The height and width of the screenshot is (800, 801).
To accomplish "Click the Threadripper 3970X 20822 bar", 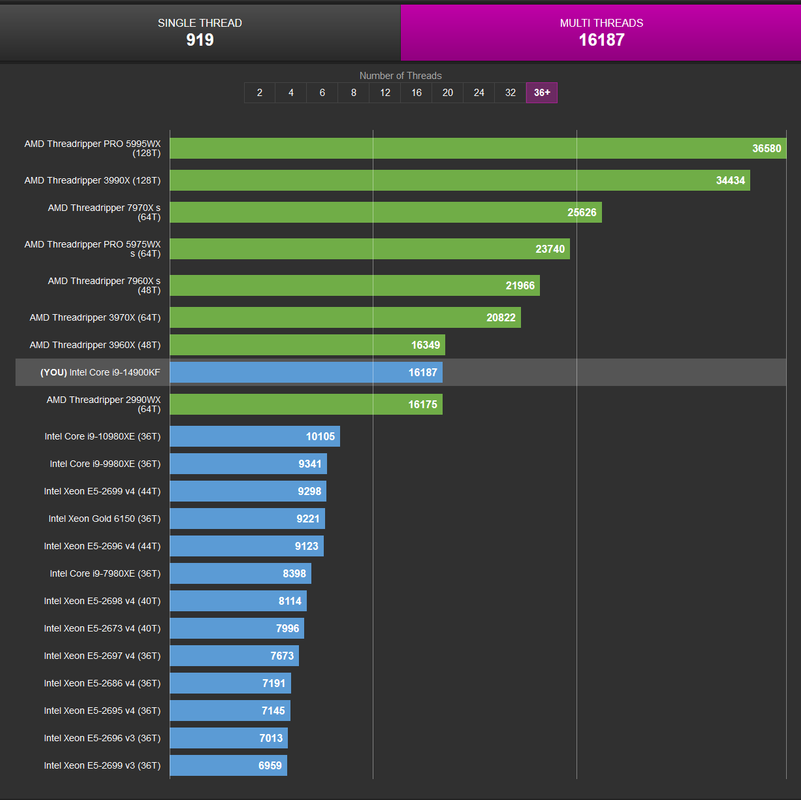I will [345, 317].
